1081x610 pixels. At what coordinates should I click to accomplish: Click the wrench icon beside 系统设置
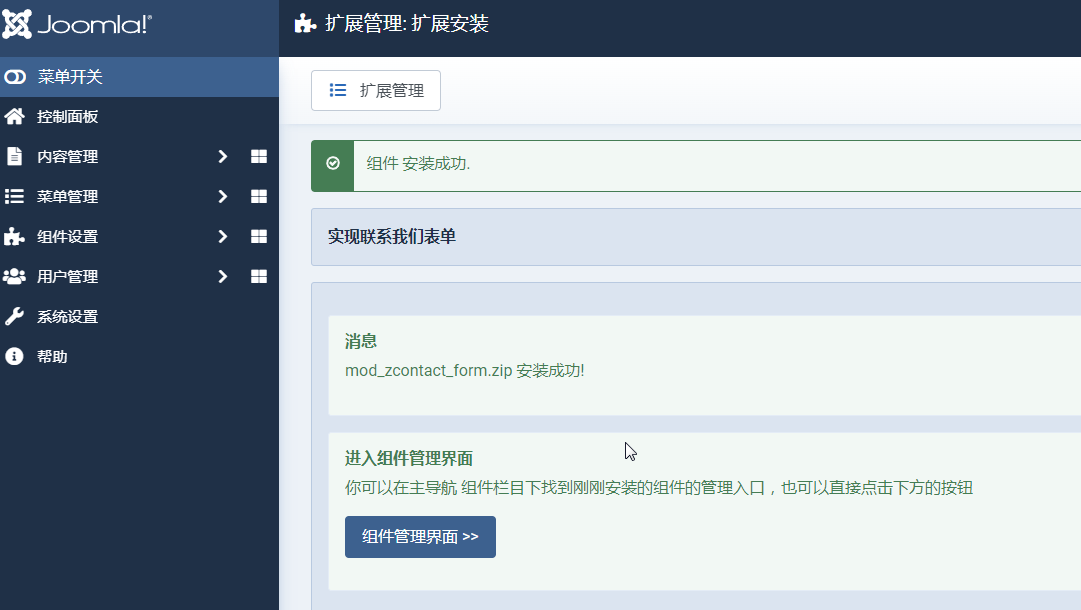tap(14, 316)
